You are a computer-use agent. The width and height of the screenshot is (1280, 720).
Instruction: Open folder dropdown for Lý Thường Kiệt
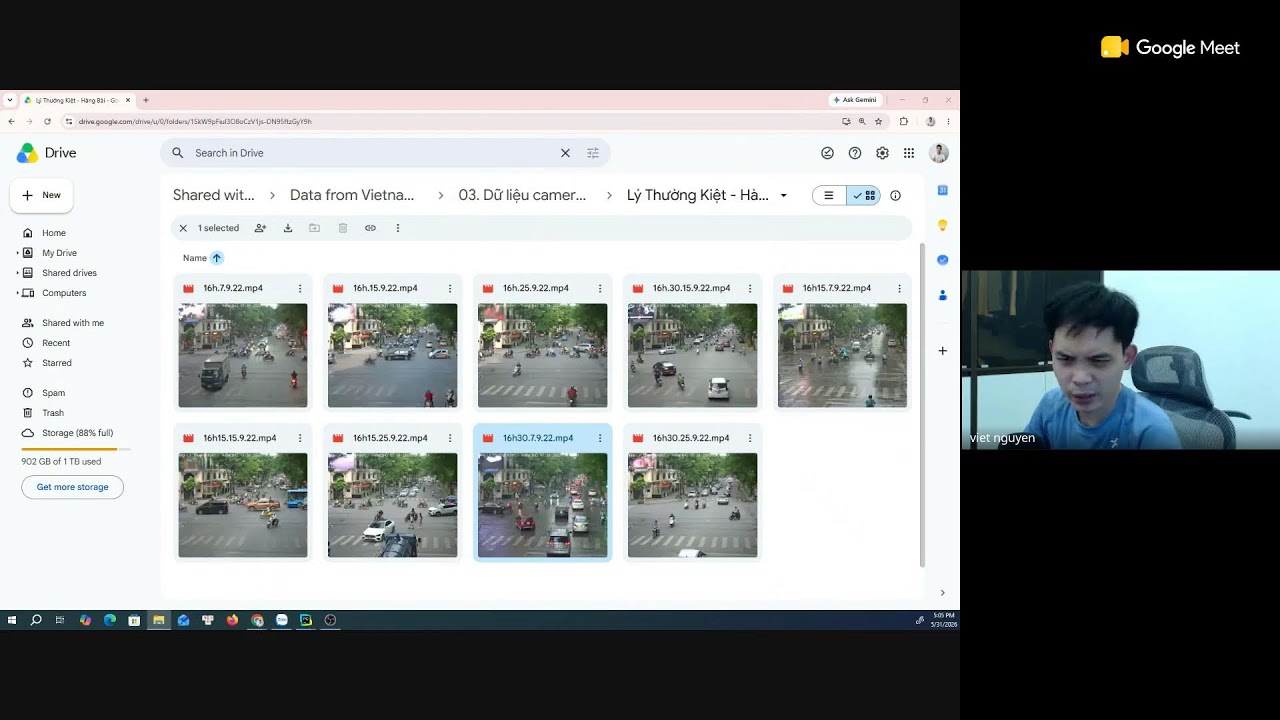(783, 196)
